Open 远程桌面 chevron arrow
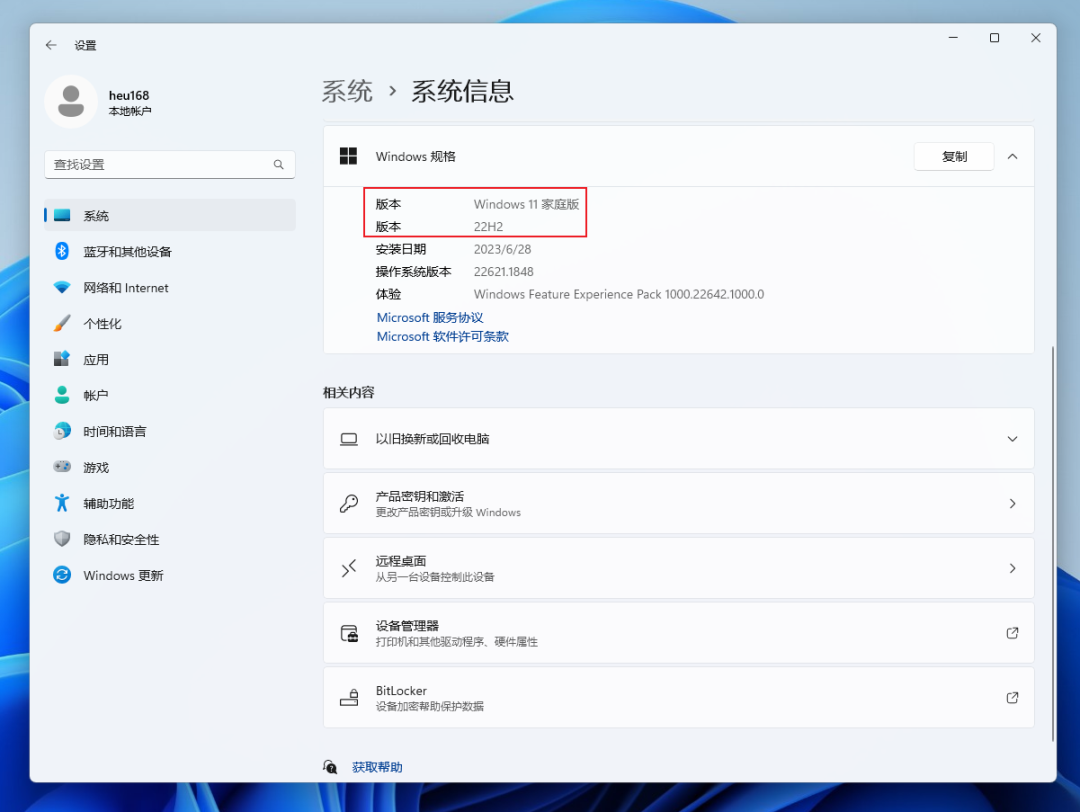The height and width of the screenshot is (812, 1080). [x=1012, y=568]
